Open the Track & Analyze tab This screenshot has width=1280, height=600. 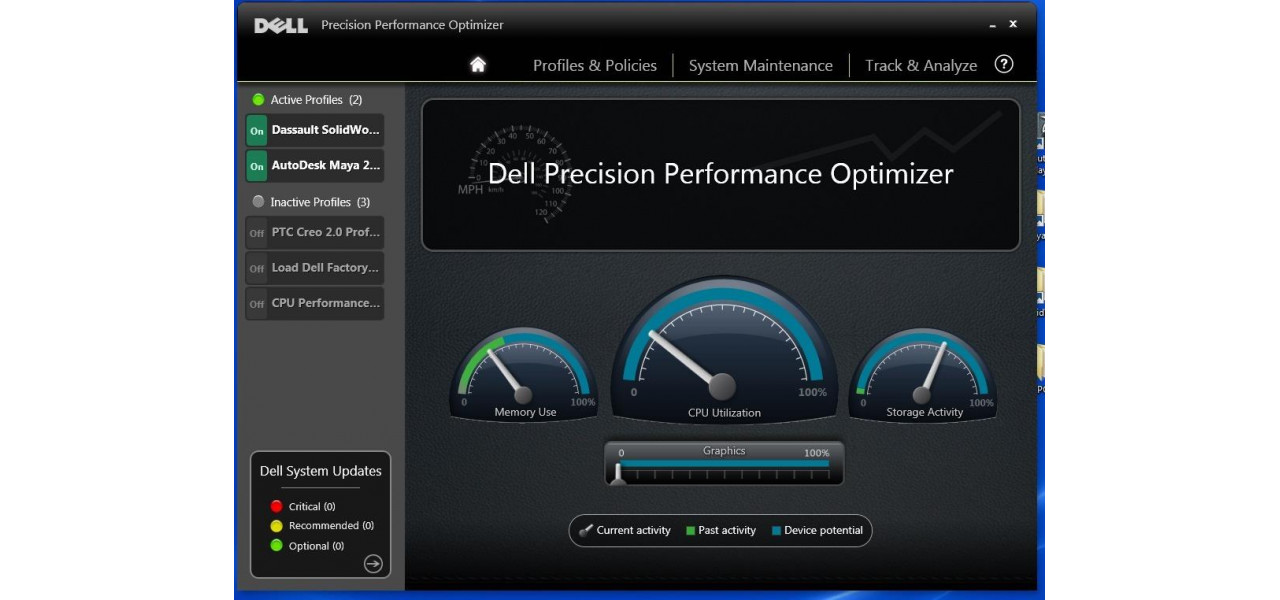(921, 65)
